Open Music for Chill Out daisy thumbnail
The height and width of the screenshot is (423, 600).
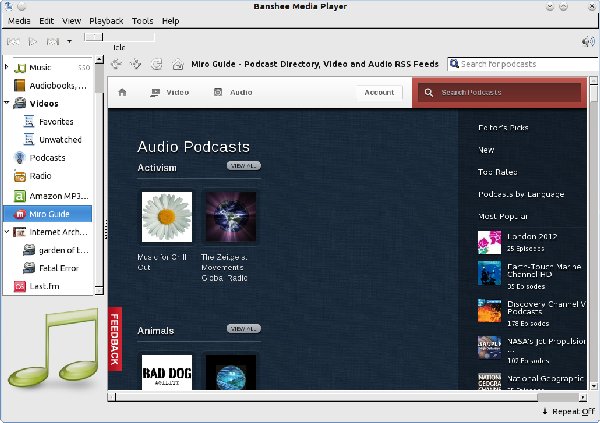tap(167, 217)
